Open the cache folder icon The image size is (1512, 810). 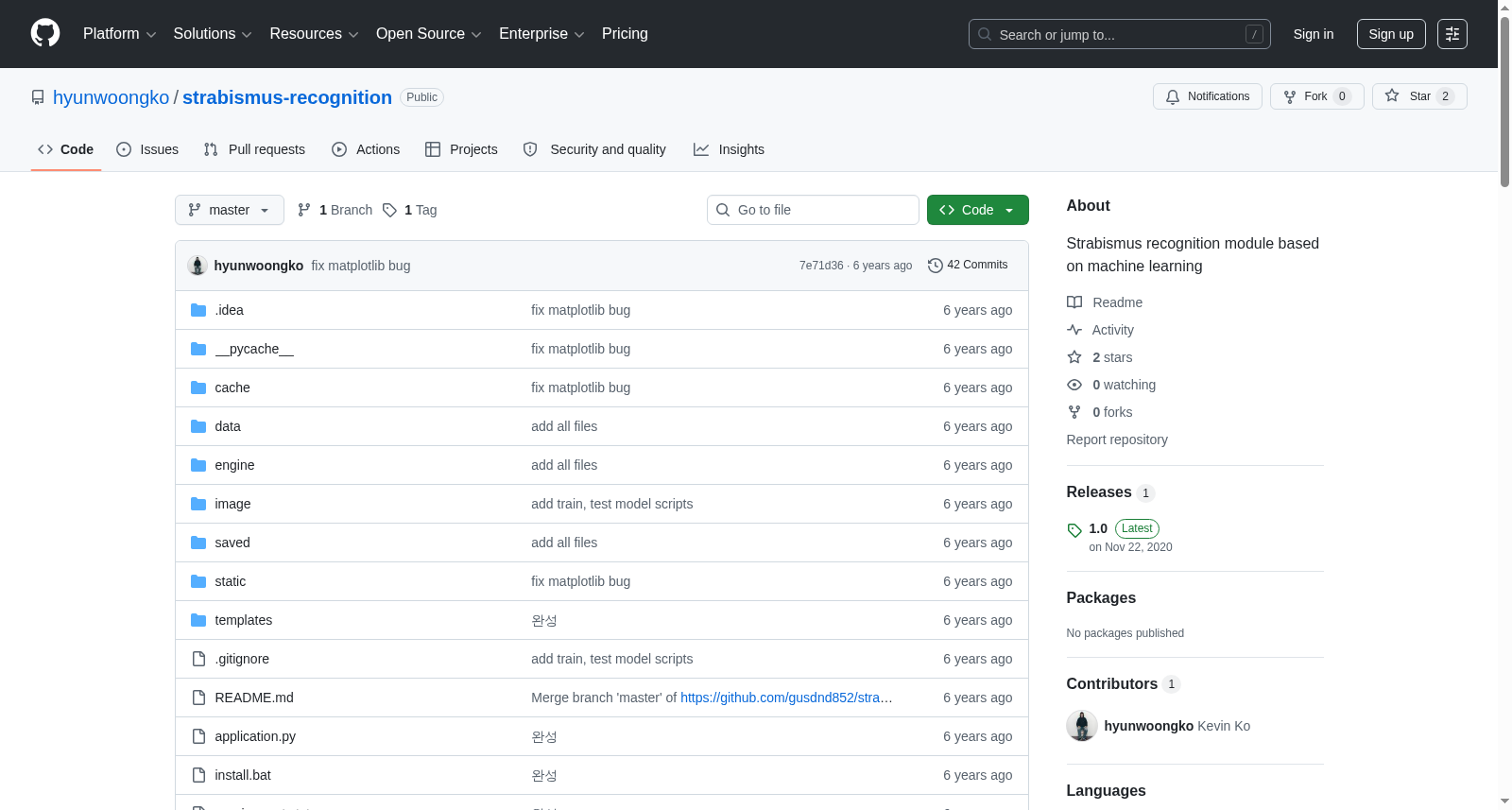pyautogui.click(x=198, y=388)
